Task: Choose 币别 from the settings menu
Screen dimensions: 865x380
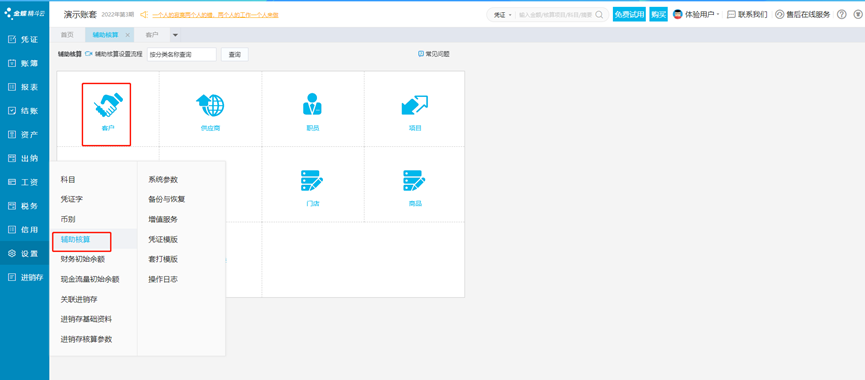Action: point(68,219)
